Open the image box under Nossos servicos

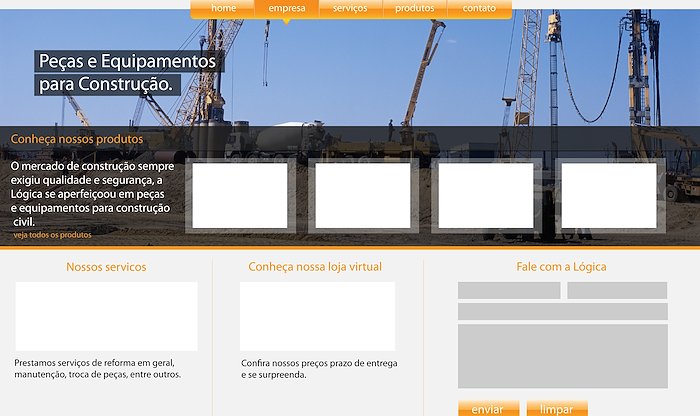(106, 316)
